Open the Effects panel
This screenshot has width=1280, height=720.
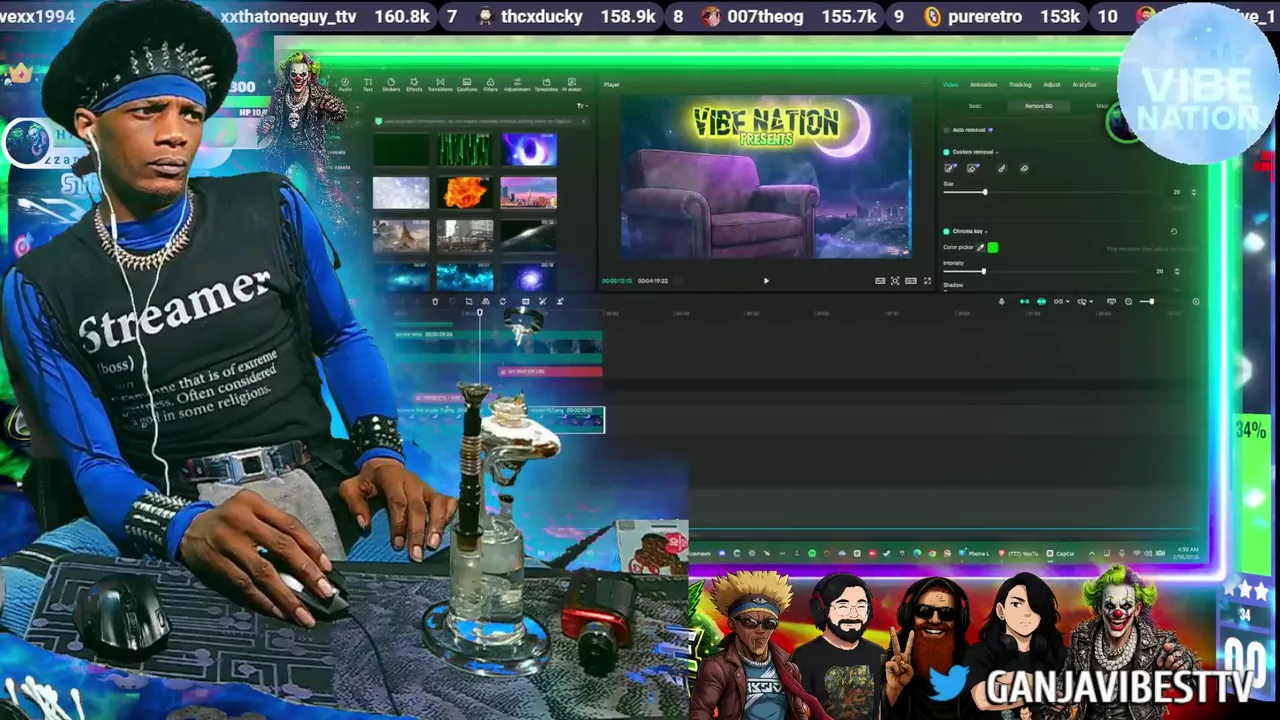point(414,84)
